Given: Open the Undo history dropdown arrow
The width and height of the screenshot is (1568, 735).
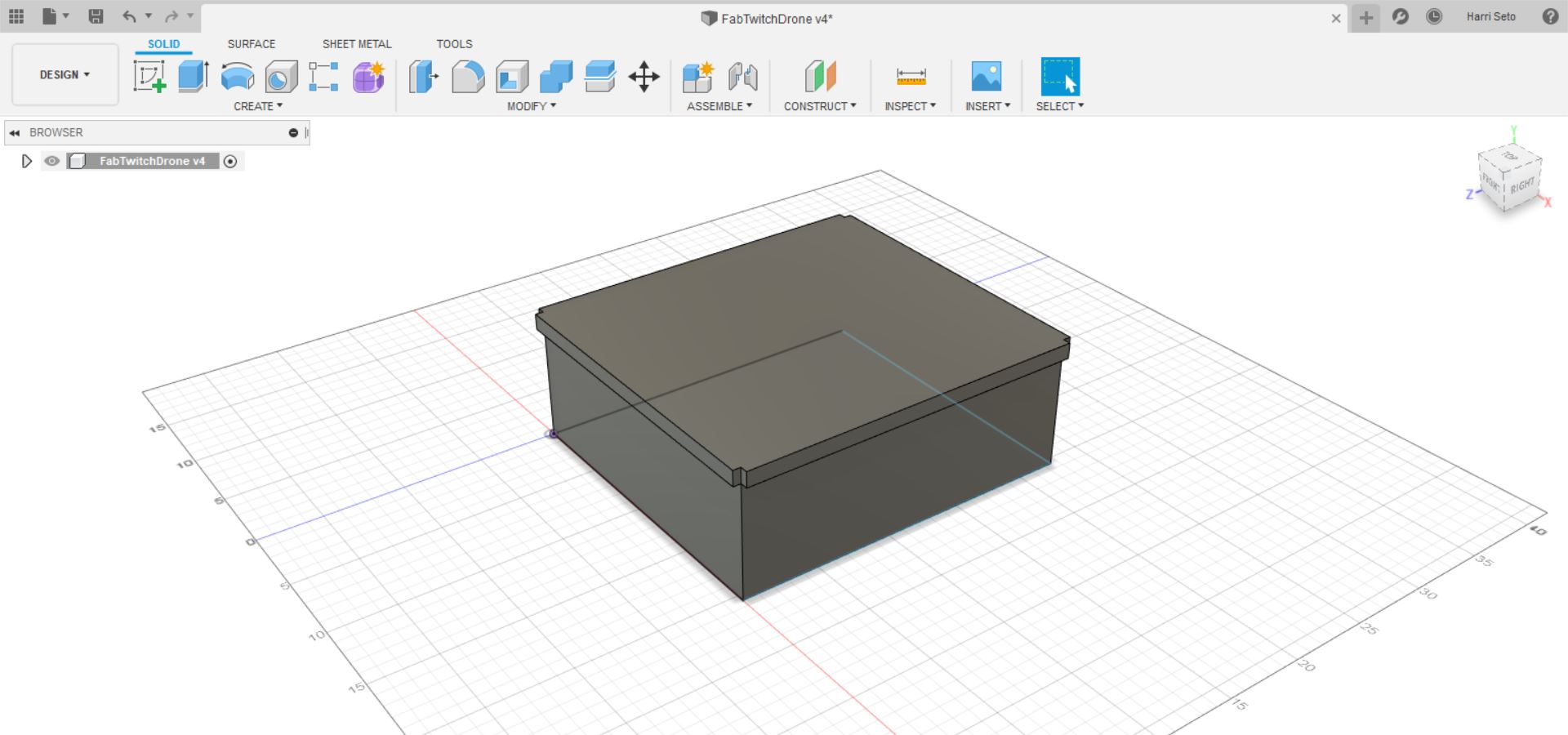Looking at the screenshot, I should (x=148, y=16).
